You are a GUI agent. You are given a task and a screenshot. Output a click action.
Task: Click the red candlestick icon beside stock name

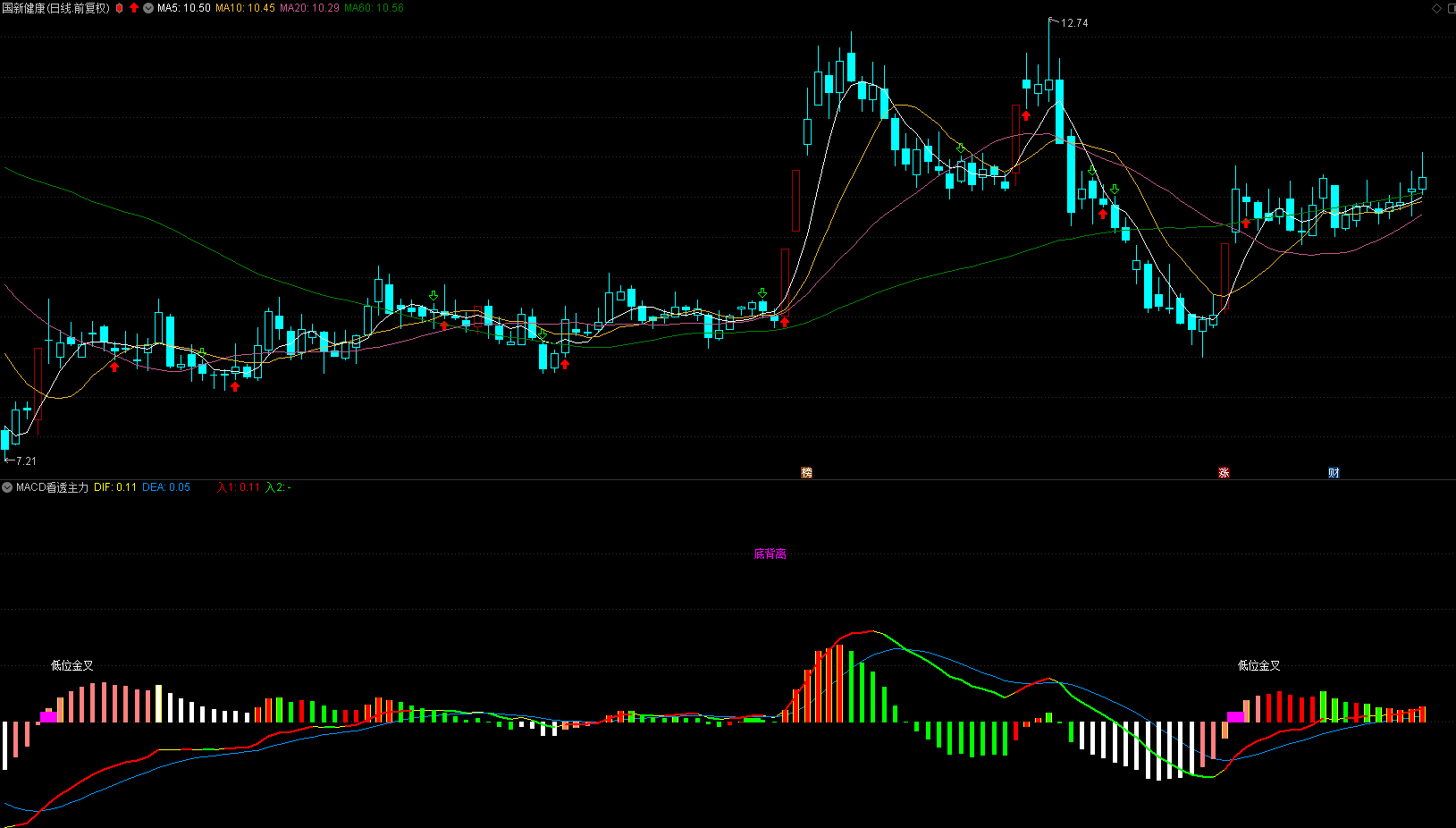[x=120, y=8]
